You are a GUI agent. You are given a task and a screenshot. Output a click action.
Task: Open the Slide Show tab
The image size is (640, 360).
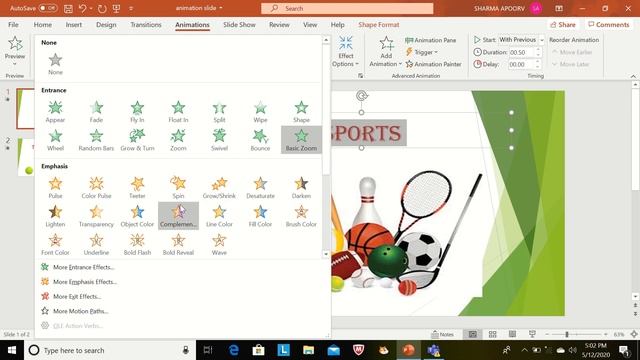(x=239, y=24)
